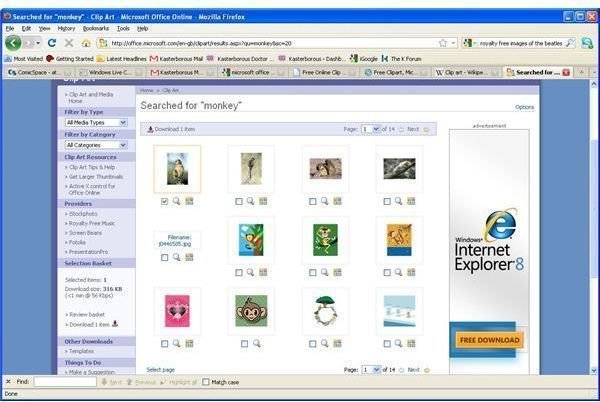The height and width of the screenshot is (402, 600).
Task: Click the Select page link
Action: click(x=160, y=370)
